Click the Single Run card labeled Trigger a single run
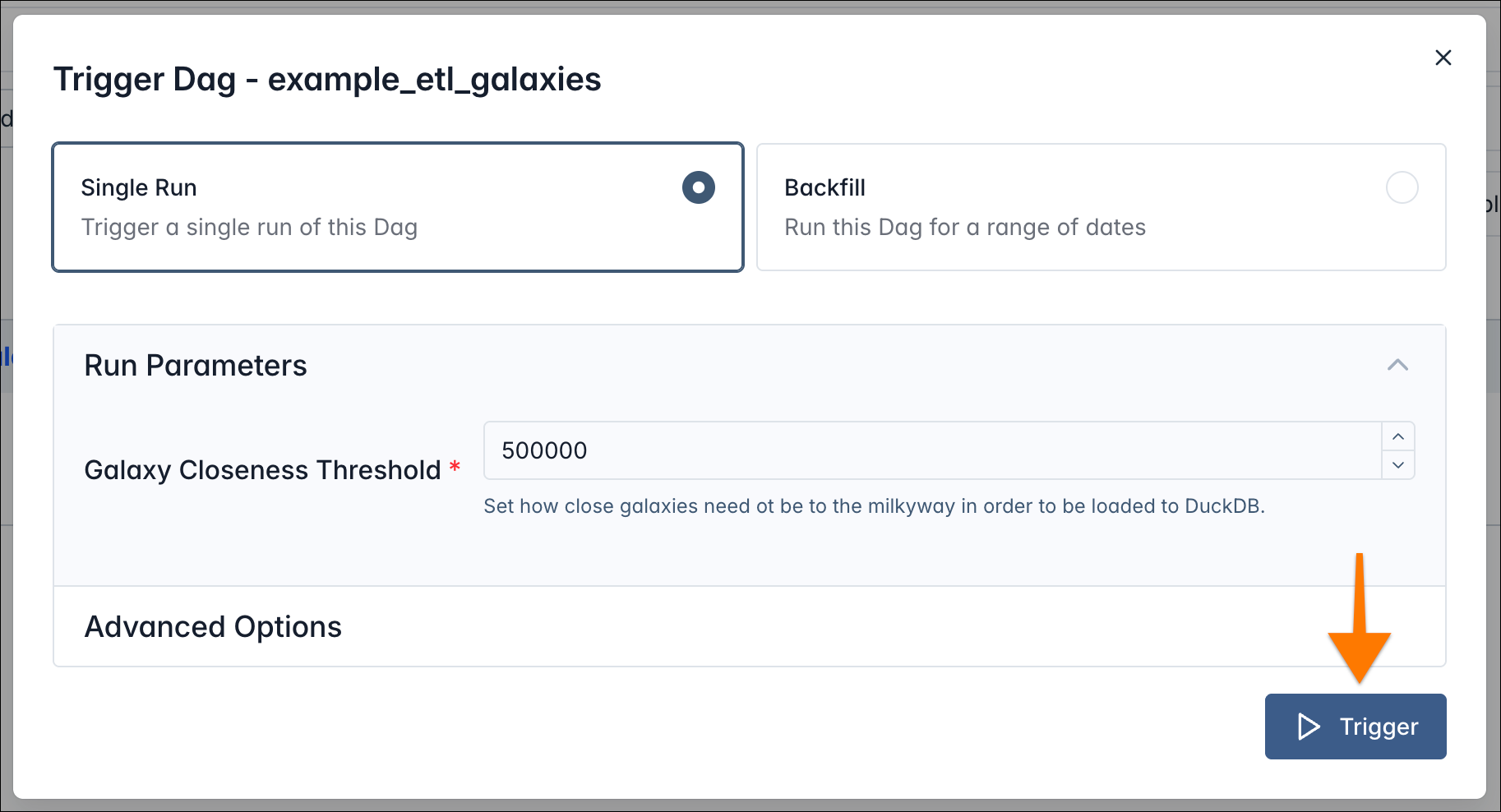This screenshot has height=812, width=1501. [x=398, y=207]
